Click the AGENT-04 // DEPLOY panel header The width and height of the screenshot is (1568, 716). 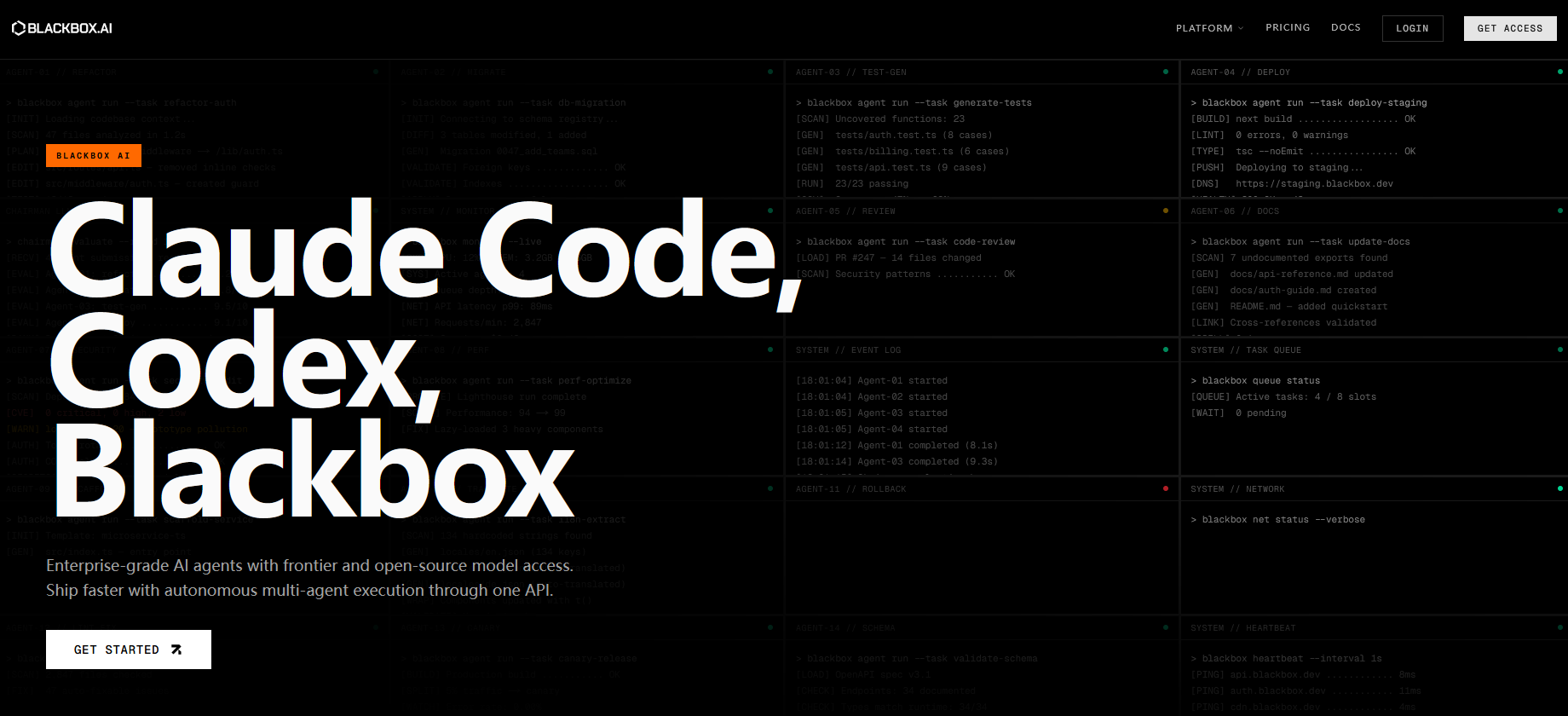coord(1240,72)
